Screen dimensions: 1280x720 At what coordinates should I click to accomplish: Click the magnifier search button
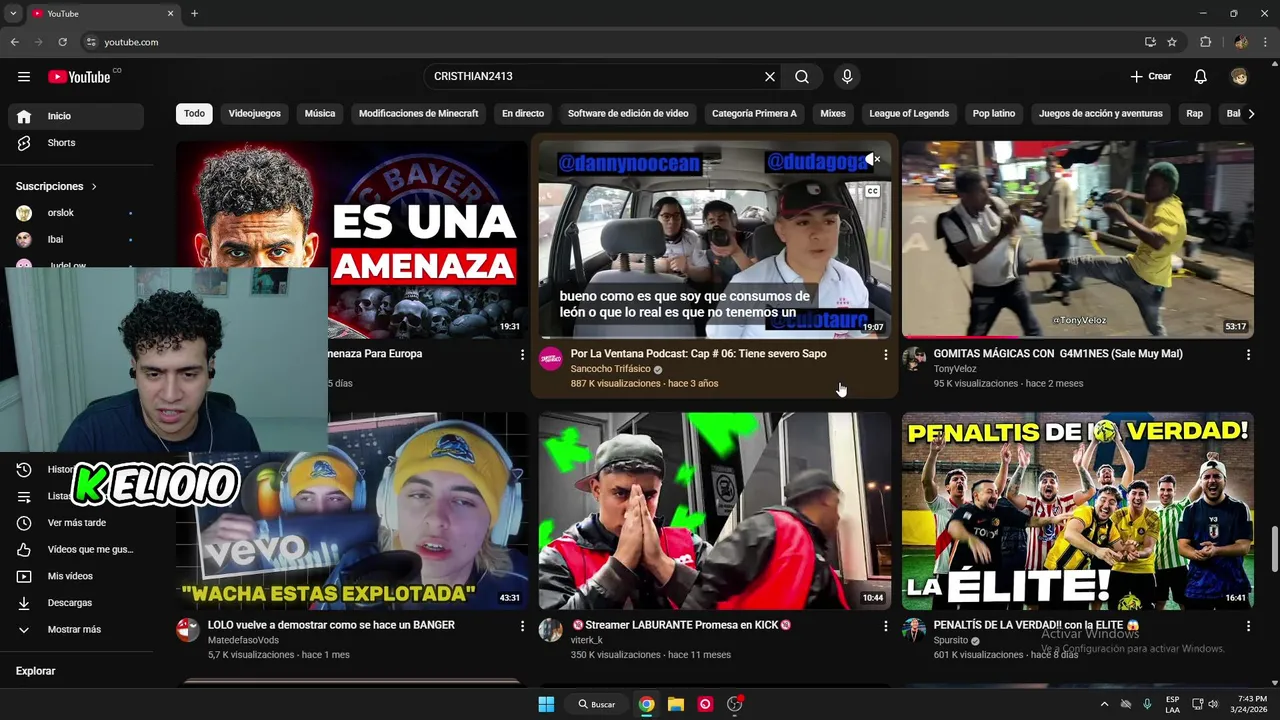tap(802, 77)
